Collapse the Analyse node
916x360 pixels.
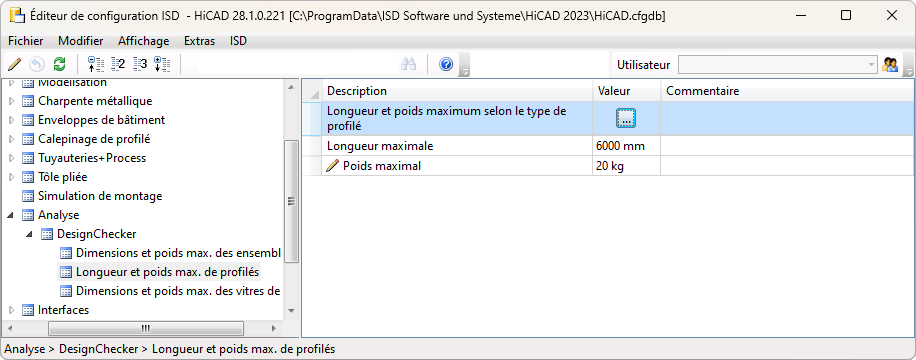tap(11, 216)
